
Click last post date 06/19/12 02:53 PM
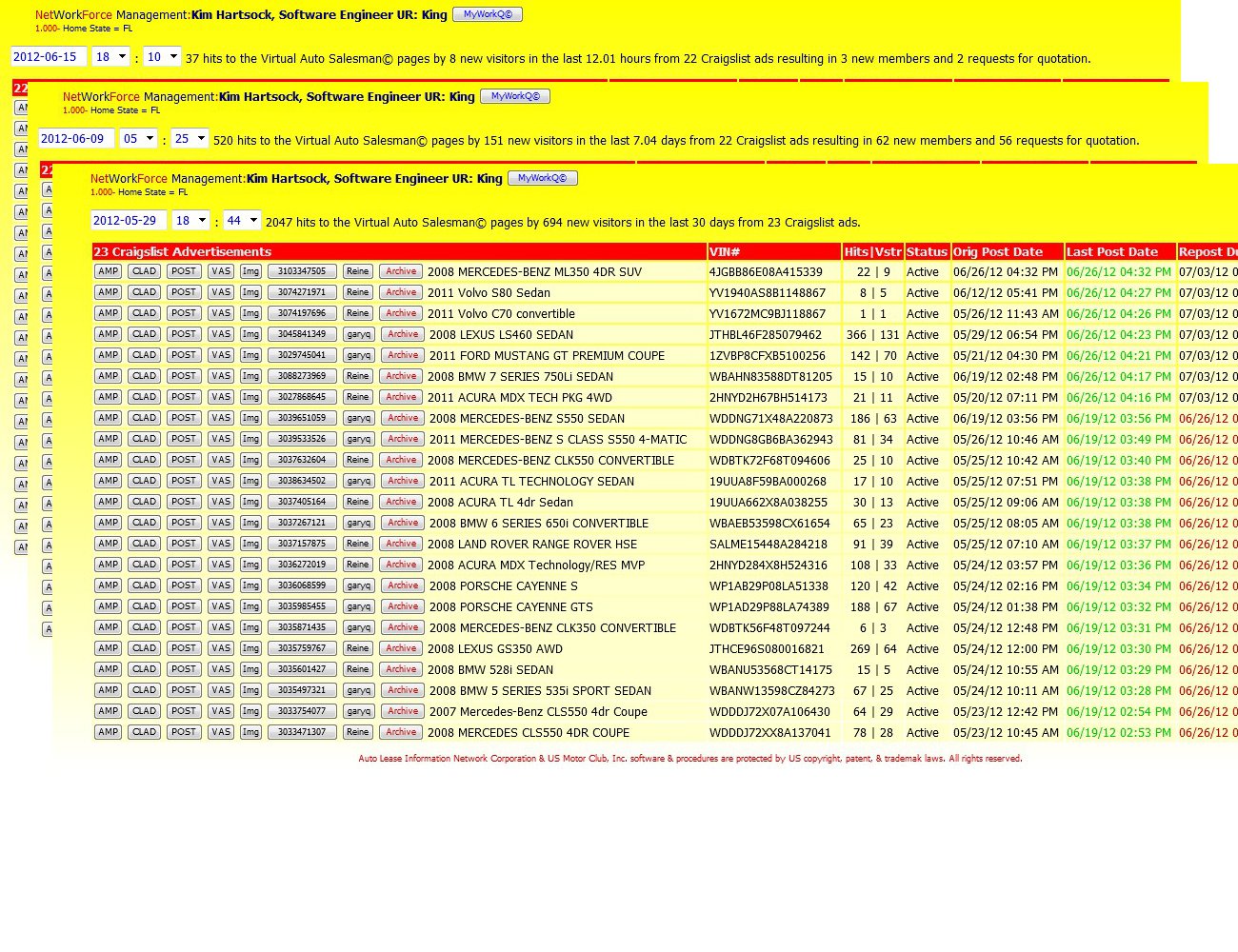(x=1119, y=733)
